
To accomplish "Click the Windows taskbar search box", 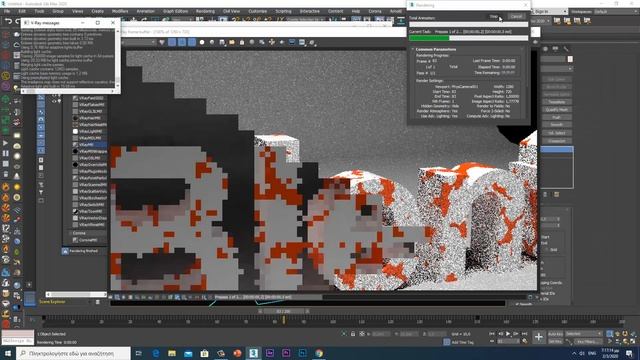I will [73, 353].
